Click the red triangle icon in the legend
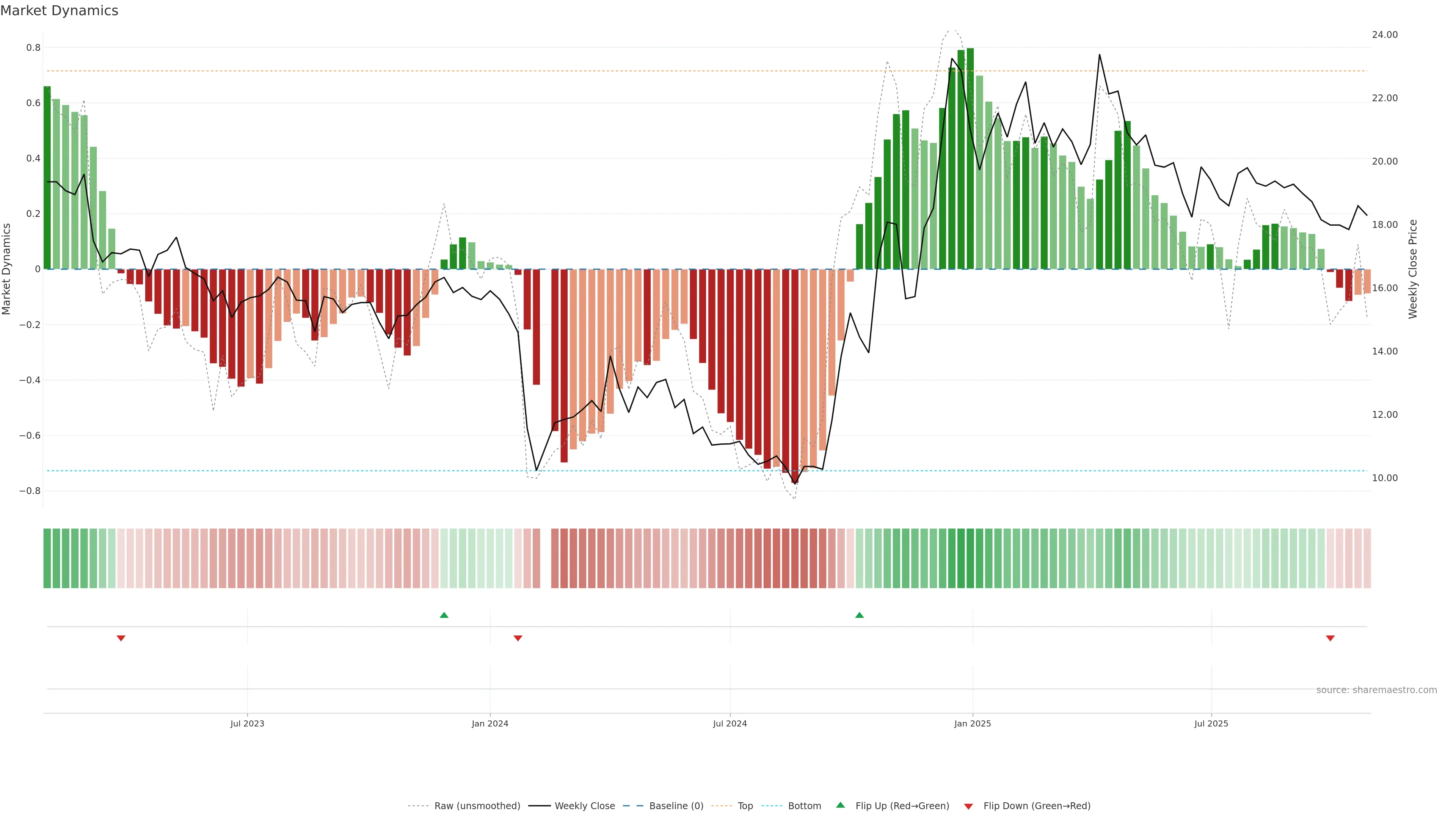The width and height of the screenshot is (1456, 819). click(968, 806)
